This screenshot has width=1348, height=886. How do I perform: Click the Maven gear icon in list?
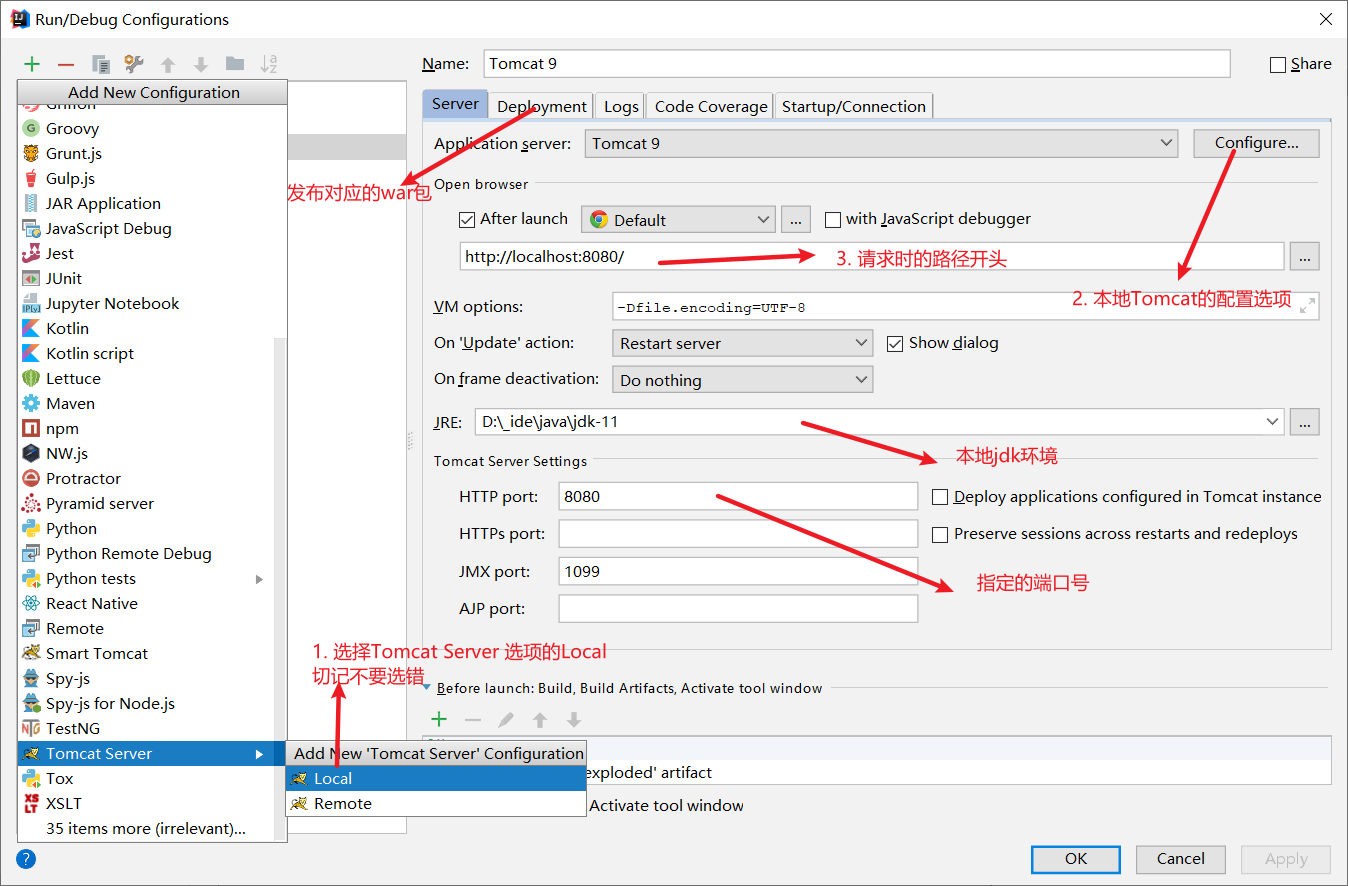pos(31,403)
